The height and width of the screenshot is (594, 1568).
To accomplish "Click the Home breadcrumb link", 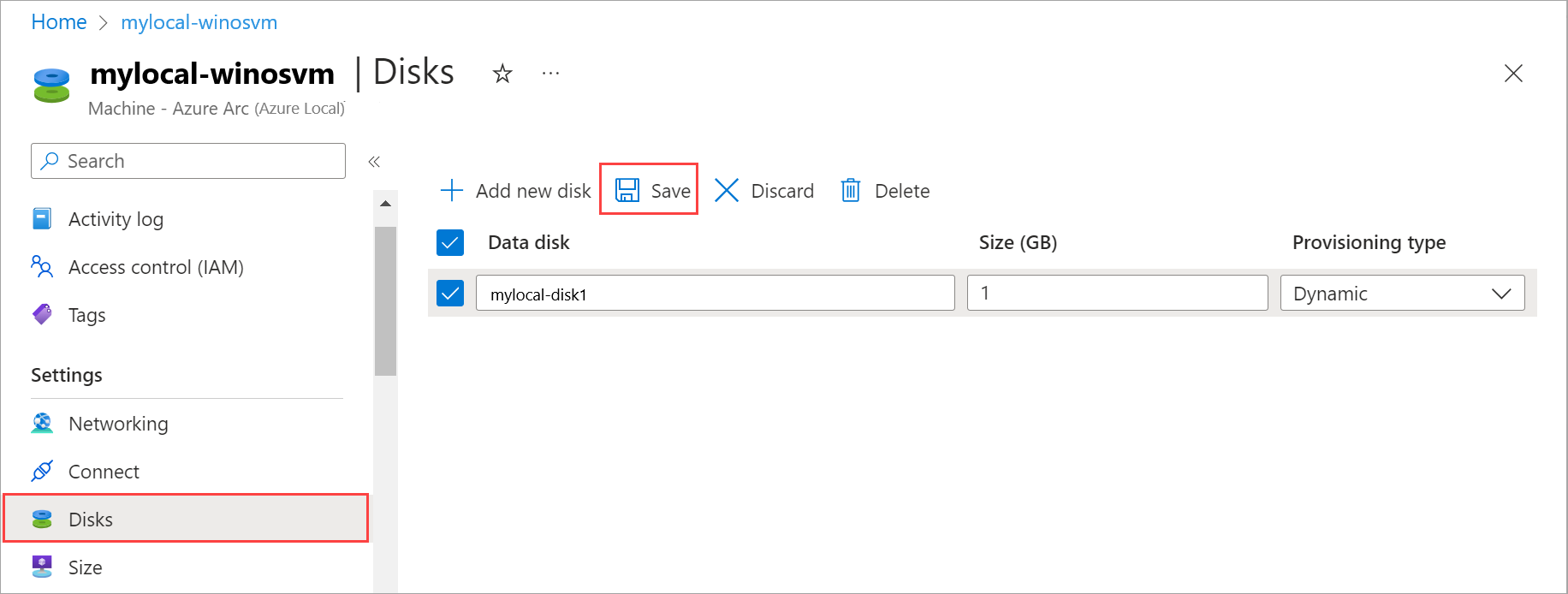I will 58,22.
